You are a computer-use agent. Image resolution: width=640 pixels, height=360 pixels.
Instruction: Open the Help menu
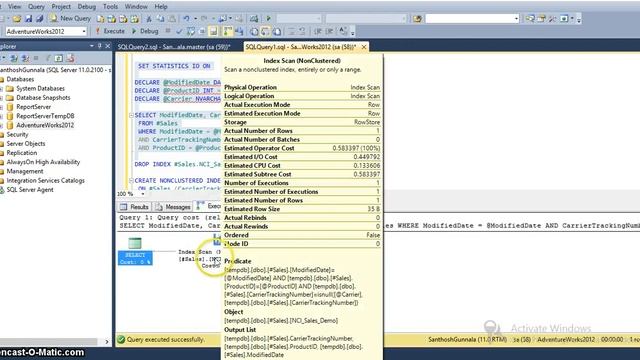[161, 7]
